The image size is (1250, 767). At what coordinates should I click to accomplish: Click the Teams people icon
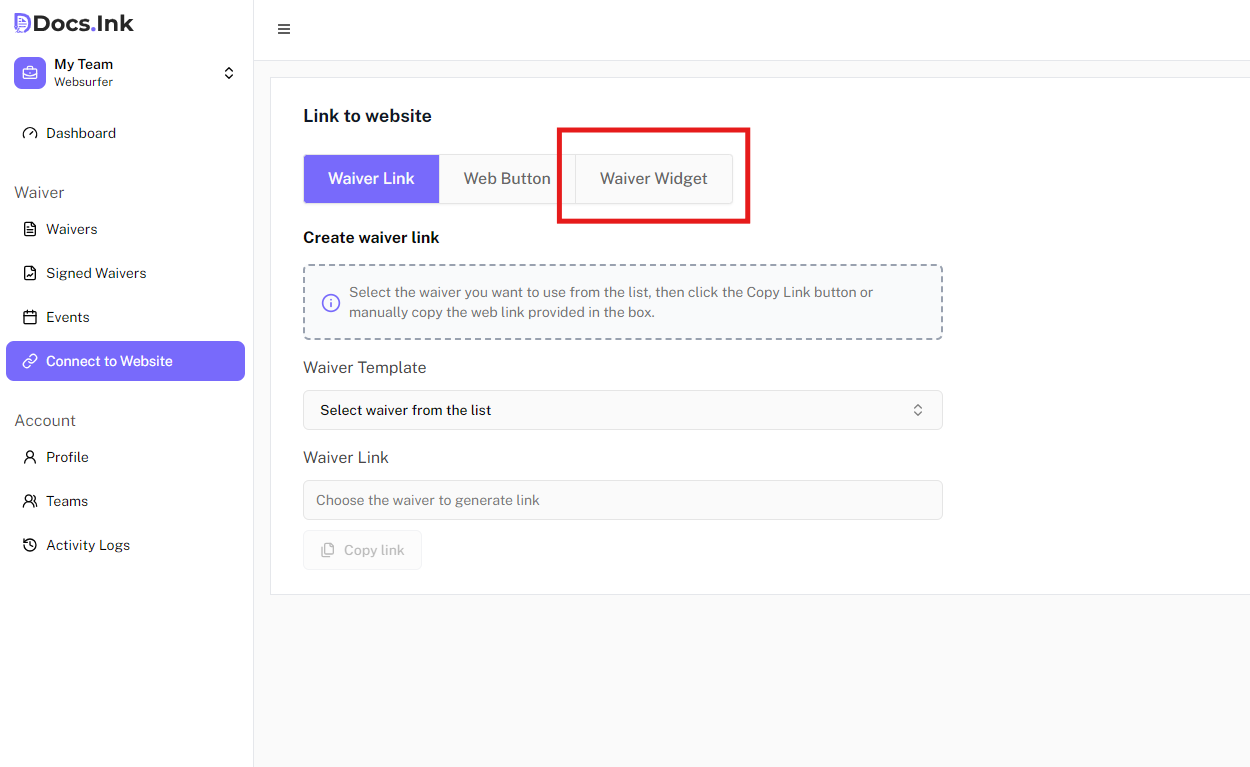click(30, 501)
